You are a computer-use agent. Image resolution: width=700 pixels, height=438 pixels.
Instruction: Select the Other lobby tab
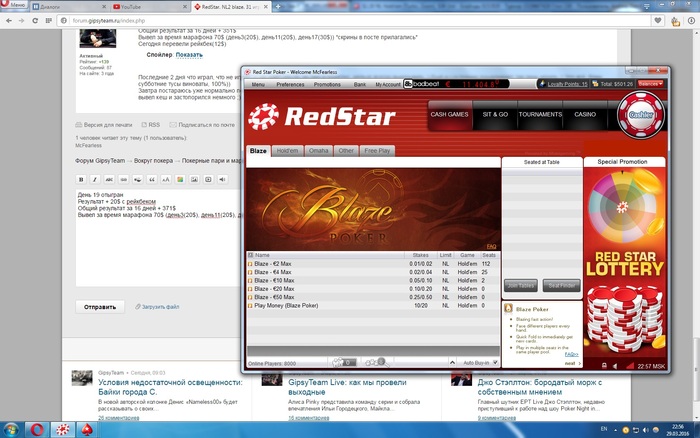tap(346, 151)
